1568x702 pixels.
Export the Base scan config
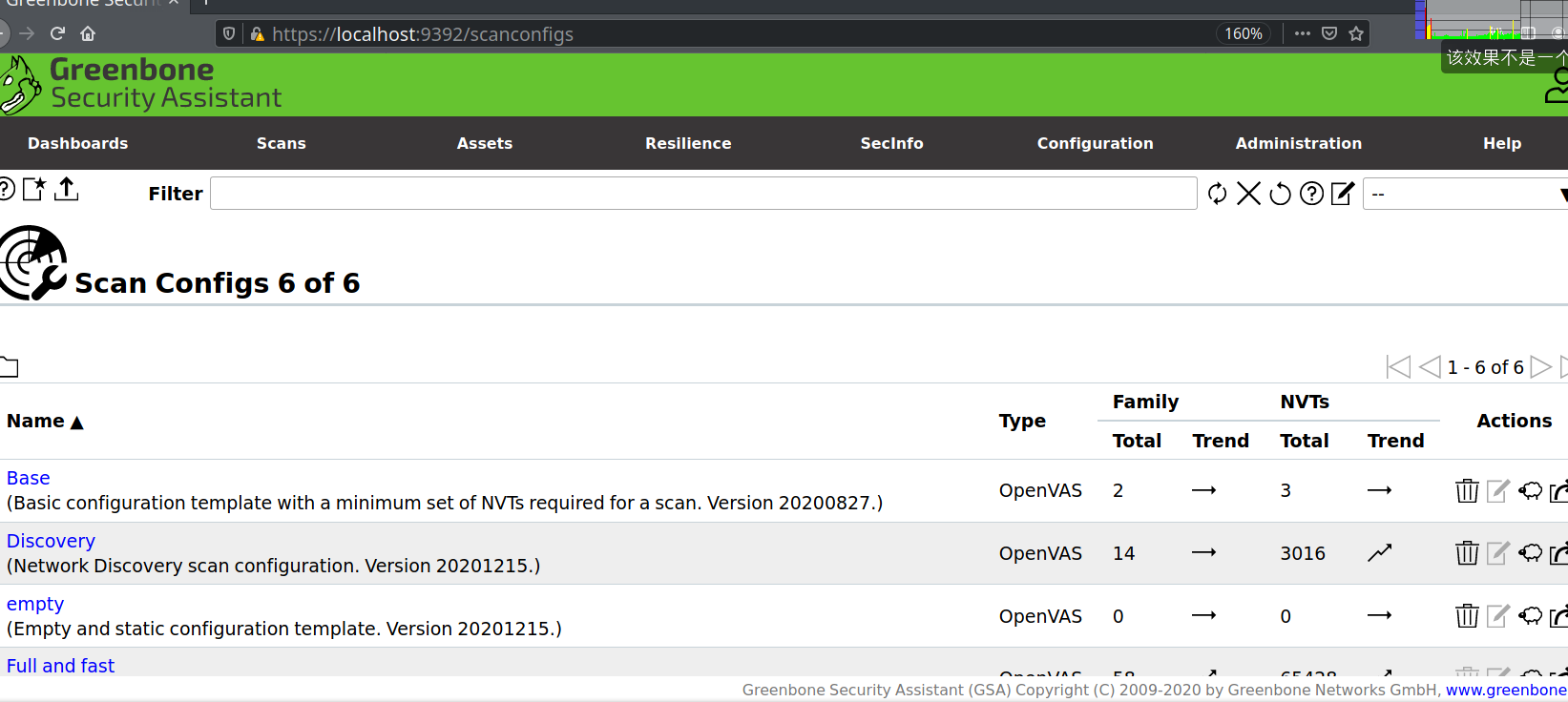[1558, 490]
